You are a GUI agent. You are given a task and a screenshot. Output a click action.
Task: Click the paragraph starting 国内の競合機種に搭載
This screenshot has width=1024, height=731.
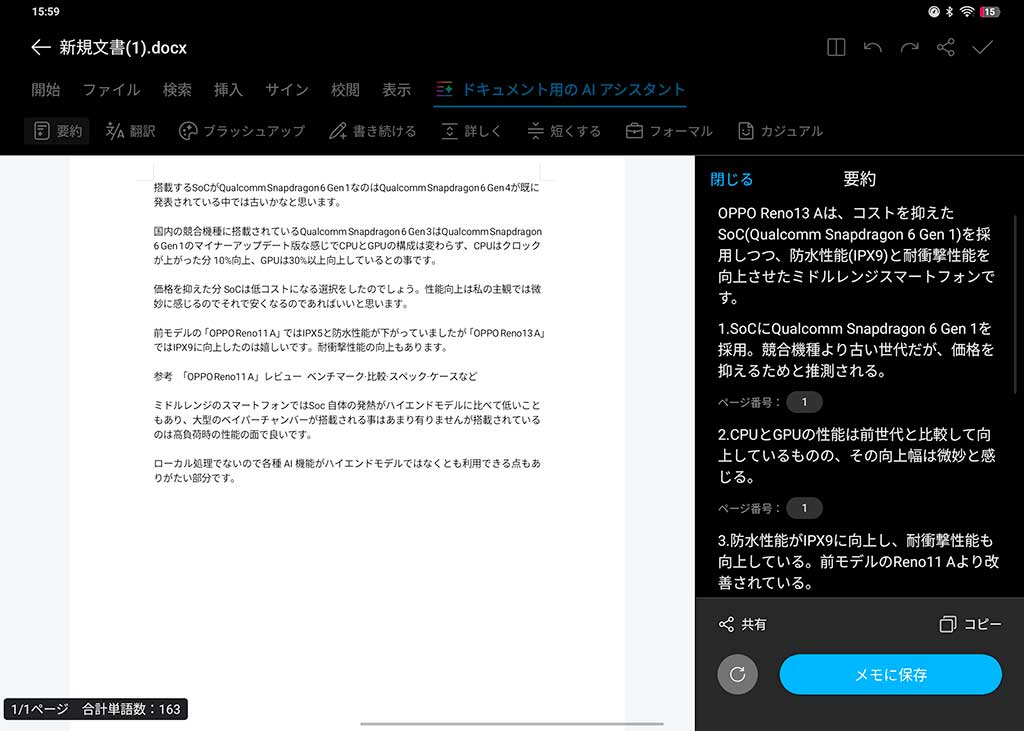tap(347, 246)
